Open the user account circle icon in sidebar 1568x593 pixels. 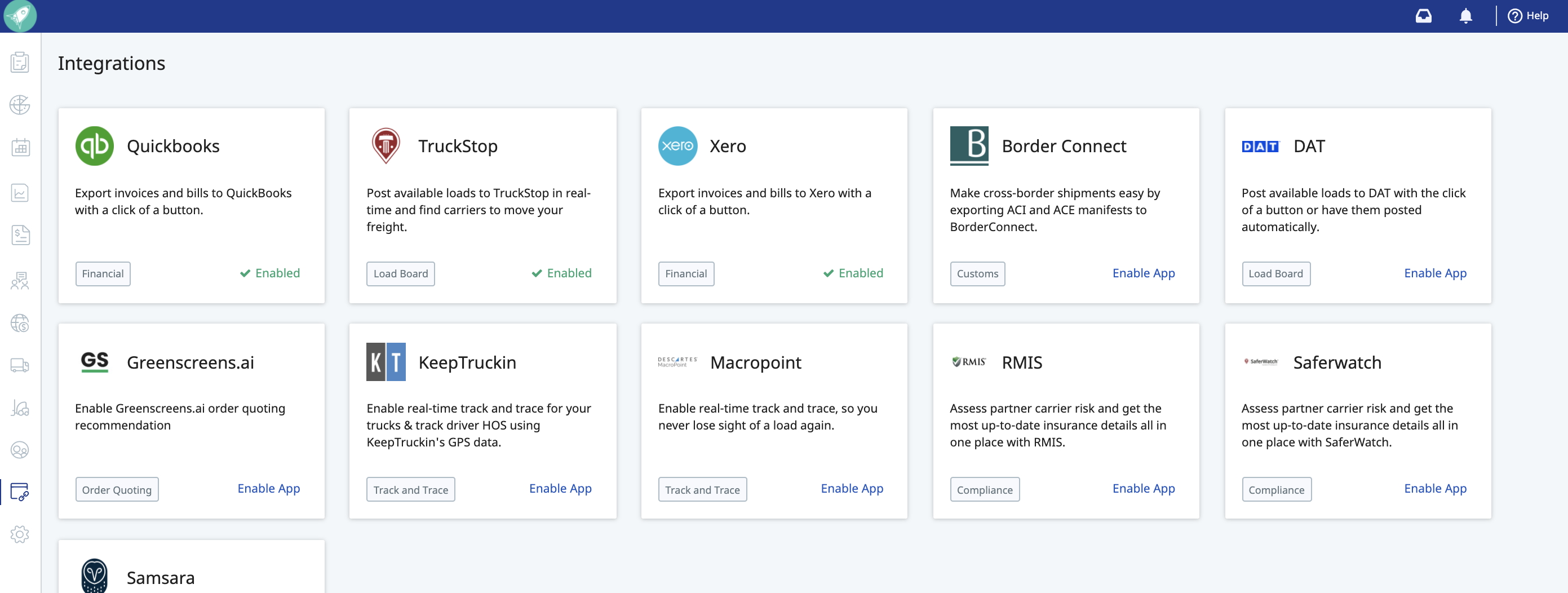(x=20, y=450)
